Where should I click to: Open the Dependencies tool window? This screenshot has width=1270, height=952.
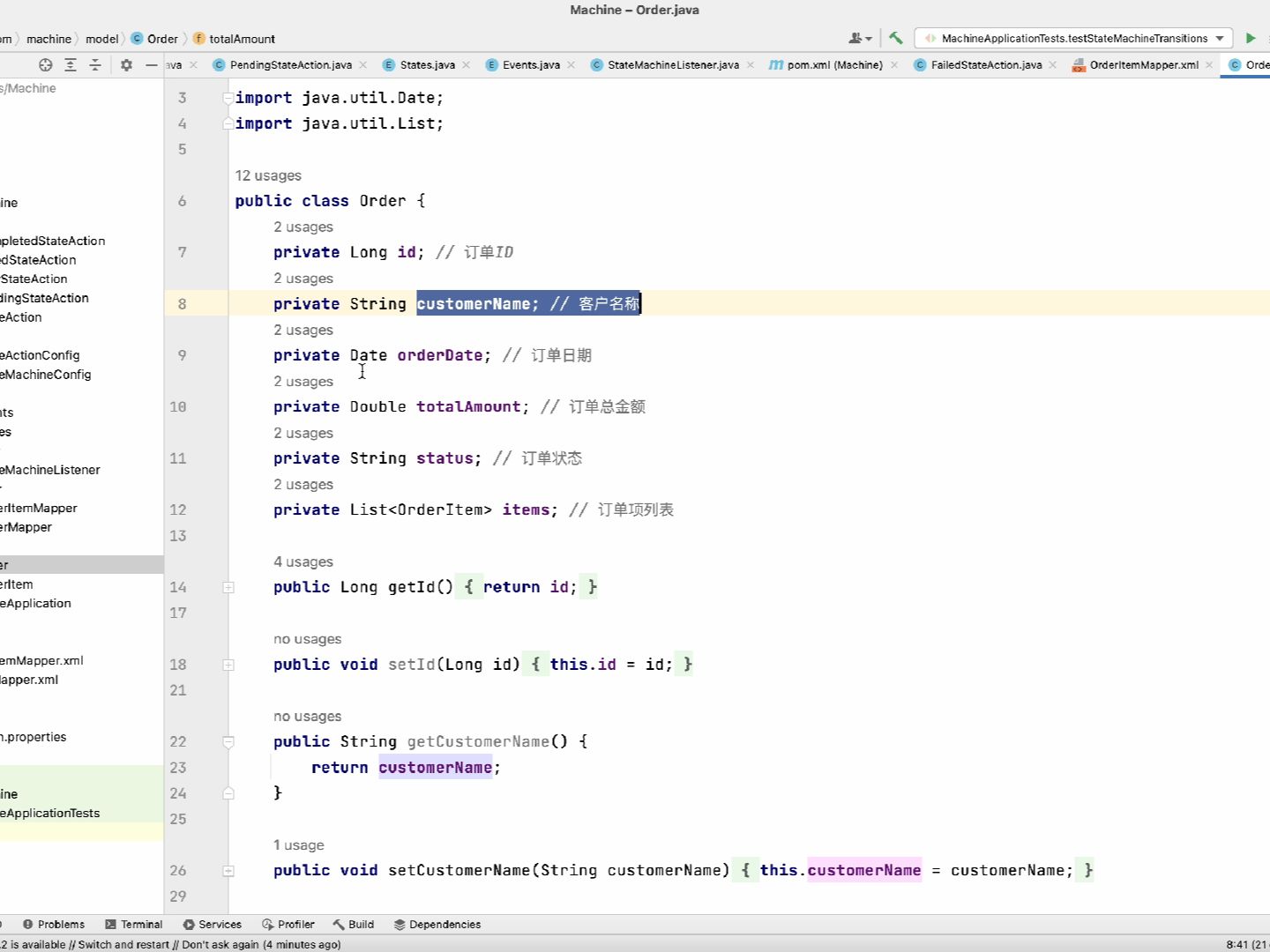(437, 925)
